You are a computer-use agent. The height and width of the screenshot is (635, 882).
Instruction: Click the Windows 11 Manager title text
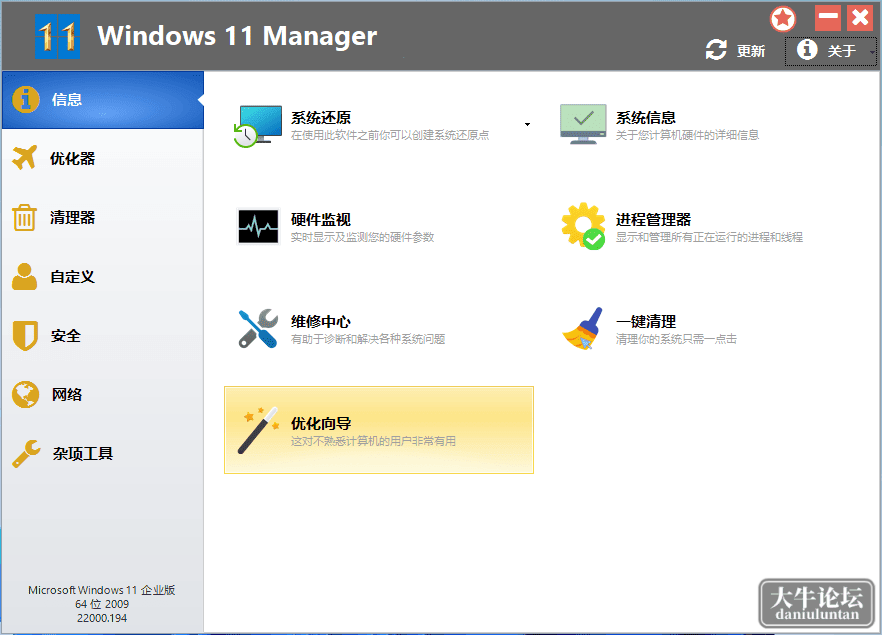237,36
